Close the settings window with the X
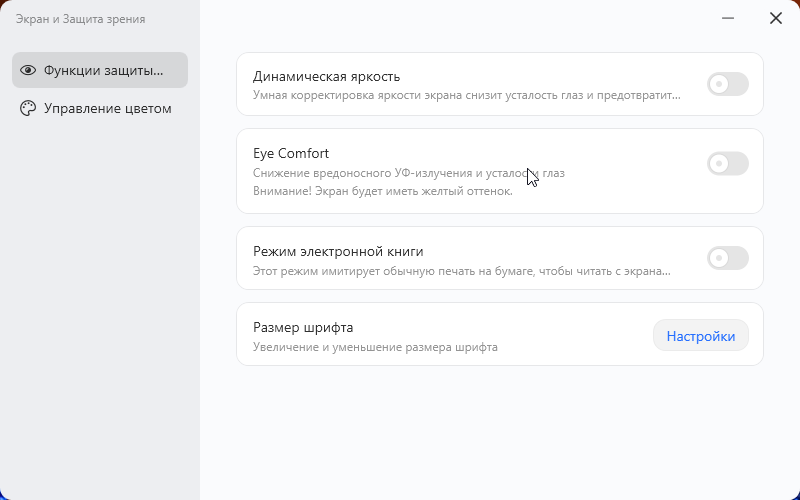Viewport: 800px width, 500px height. [776, 18]
